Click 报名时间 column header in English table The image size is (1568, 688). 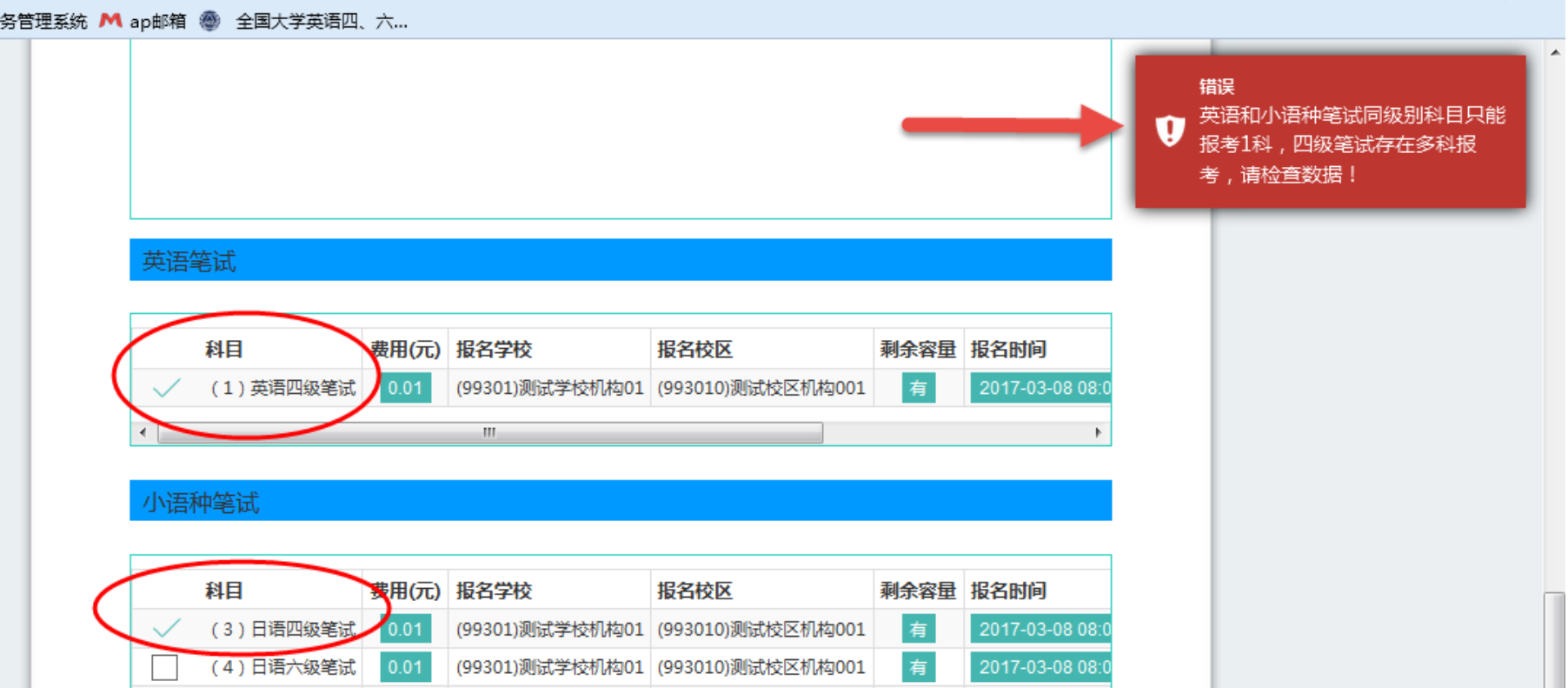[x=1008, y=350]
